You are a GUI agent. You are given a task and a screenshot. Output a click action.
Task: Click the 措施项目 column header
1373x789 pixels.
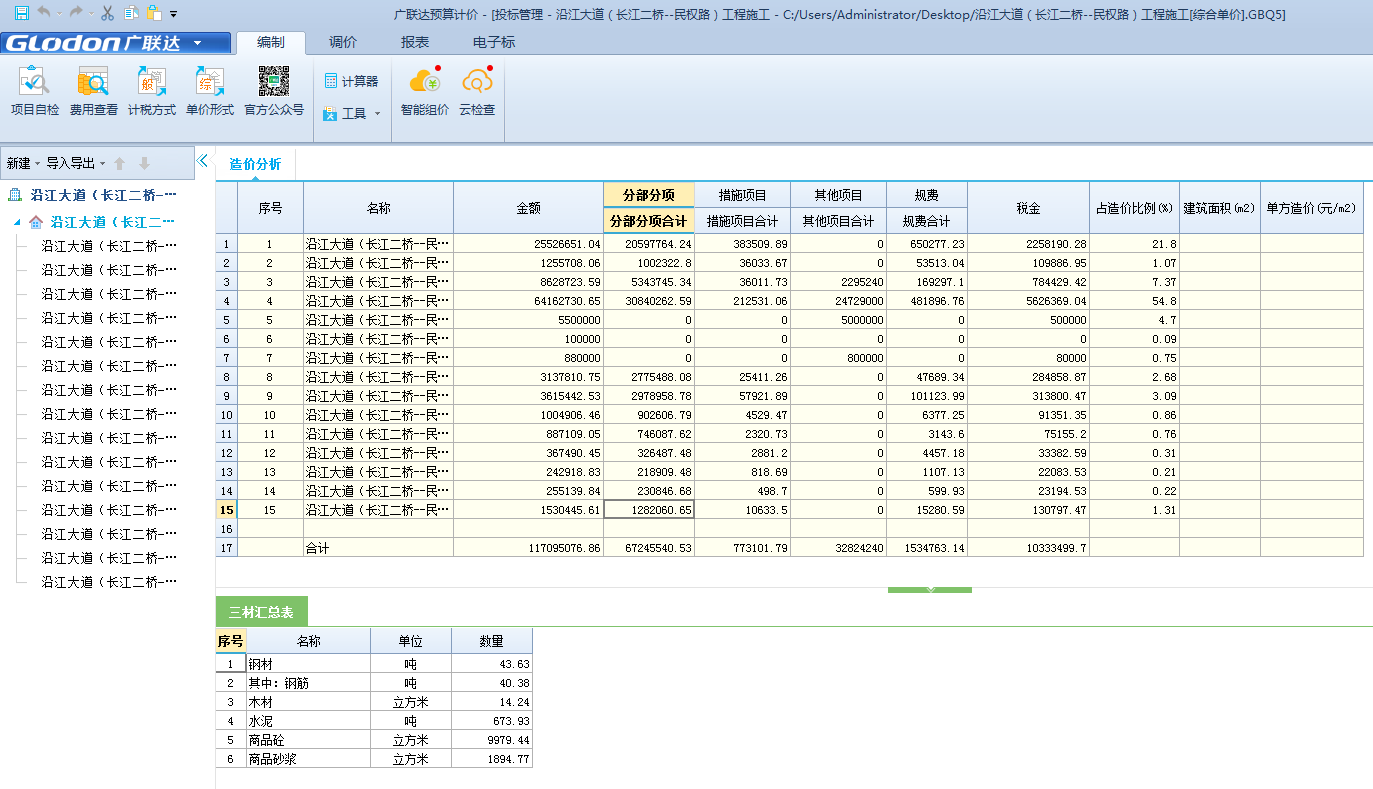[x=742, y=195]
